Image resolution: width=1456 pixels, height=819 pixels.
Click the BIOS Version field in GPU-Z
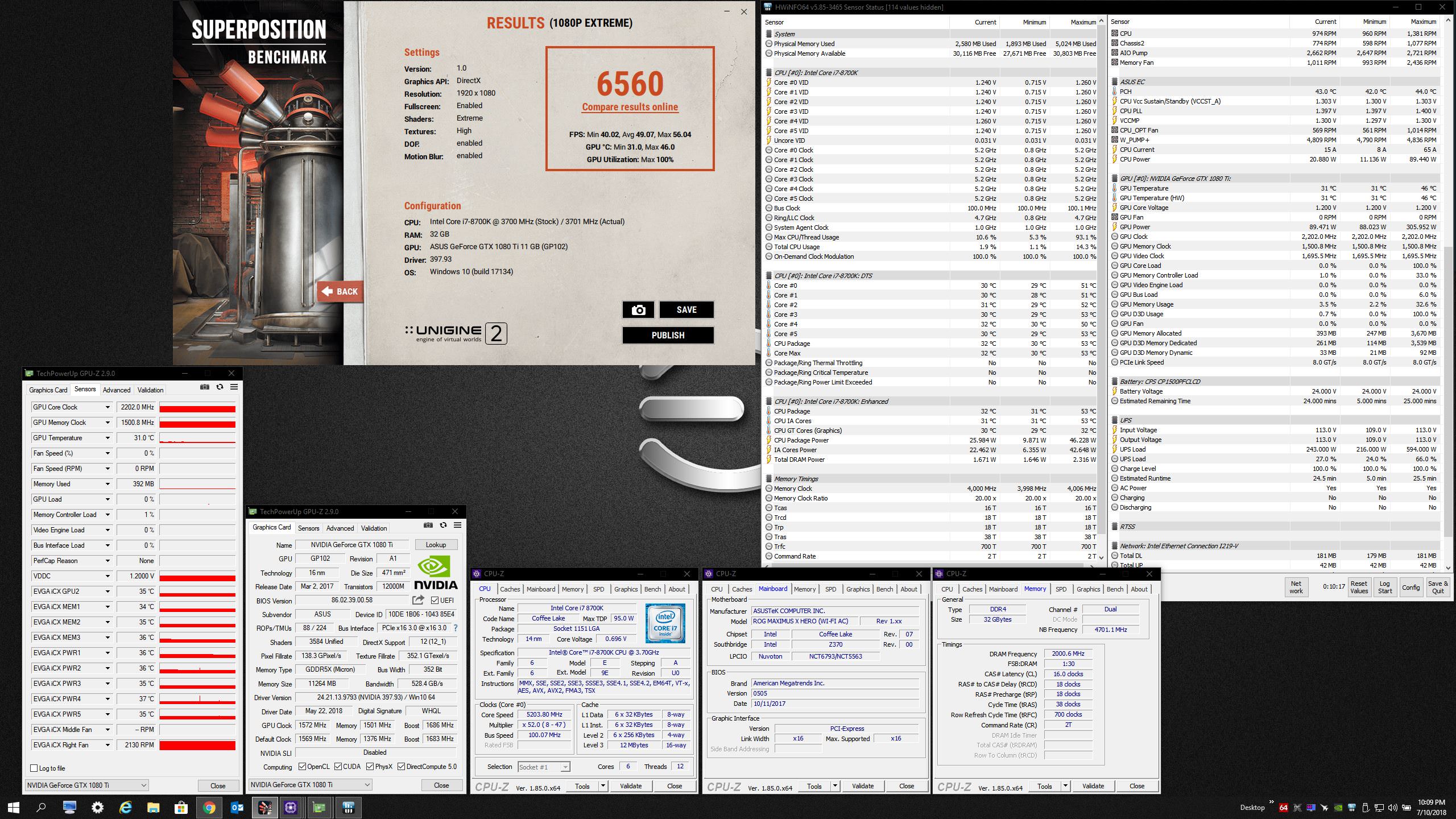click(x=351, y=600)
